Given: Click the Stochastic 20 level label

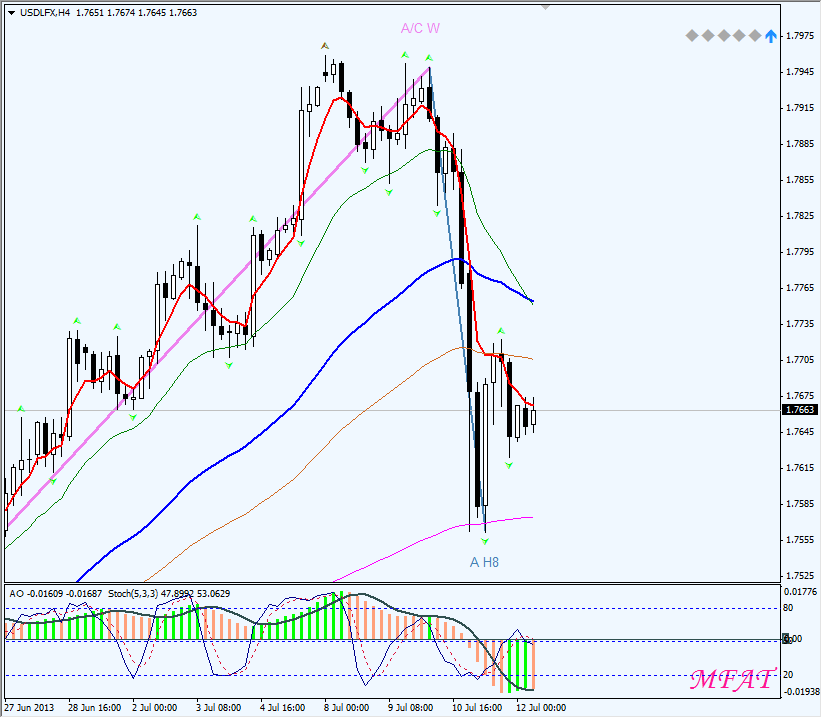Looking at the screenshot, I should 788,673.
